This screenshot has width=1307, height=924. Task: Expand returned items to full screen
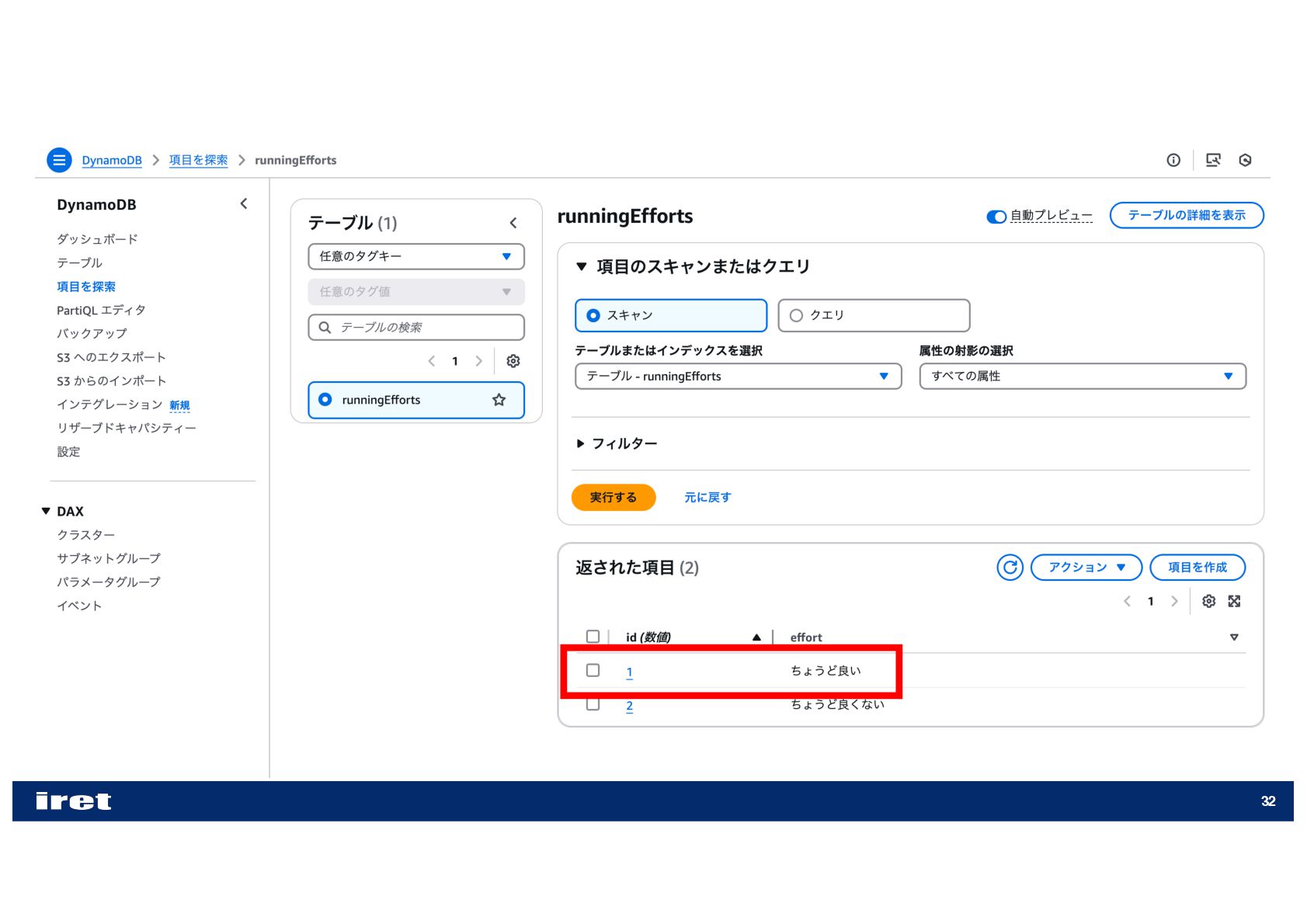[1234, 601]
